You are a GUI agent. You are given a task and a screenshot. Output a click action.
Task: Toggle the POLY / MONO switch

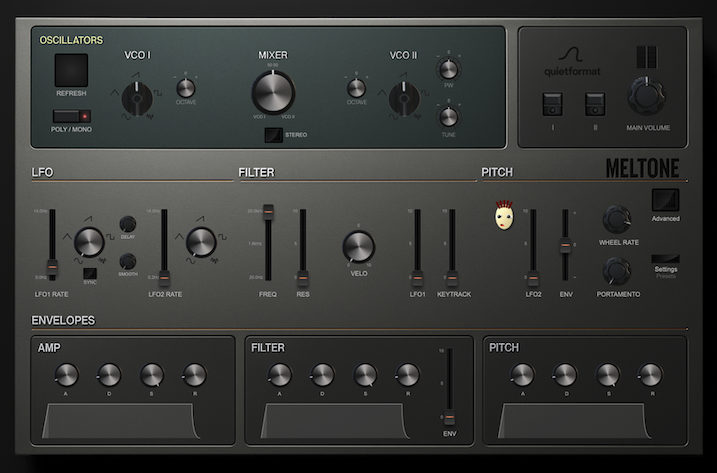click(x=72, y=116)
